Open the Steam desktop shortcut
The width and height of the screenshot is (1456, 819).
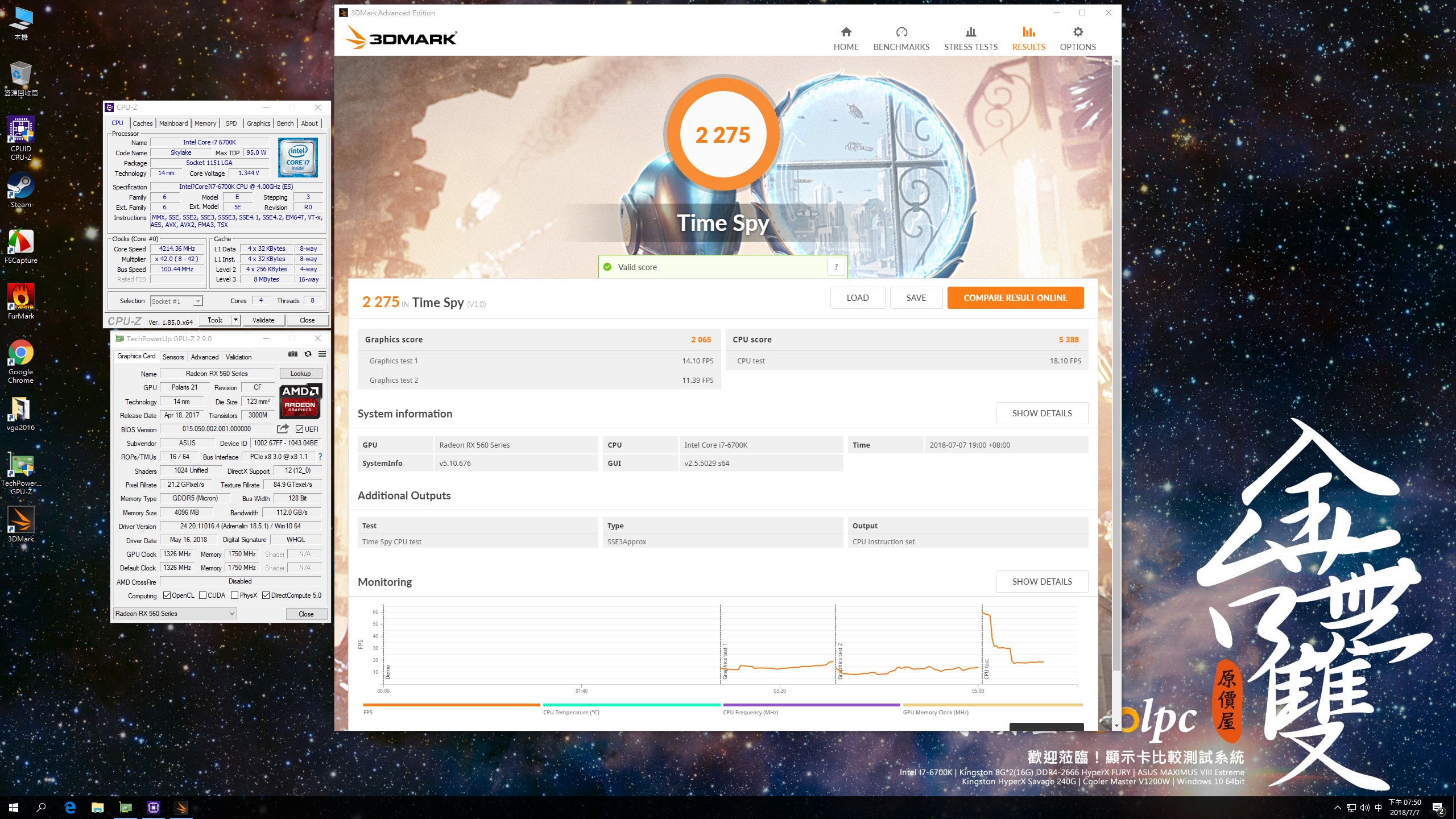tap(21, 190)
